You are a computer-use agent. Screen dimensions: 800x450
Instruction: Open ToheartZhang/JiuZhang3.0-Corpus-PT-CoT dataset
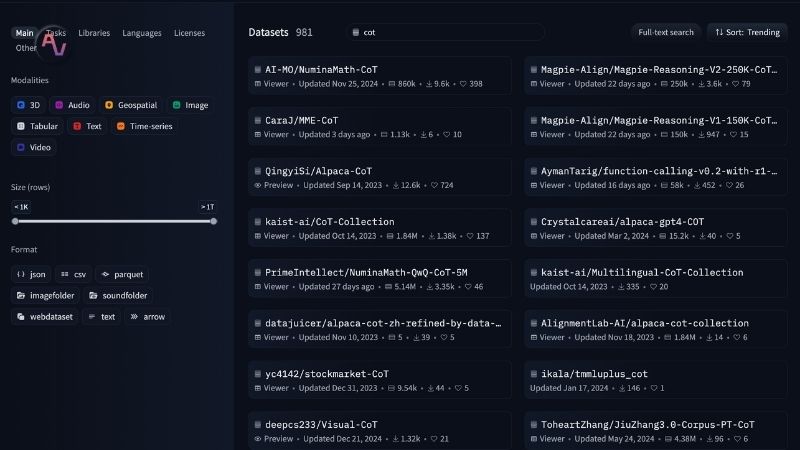pos(656,431)
